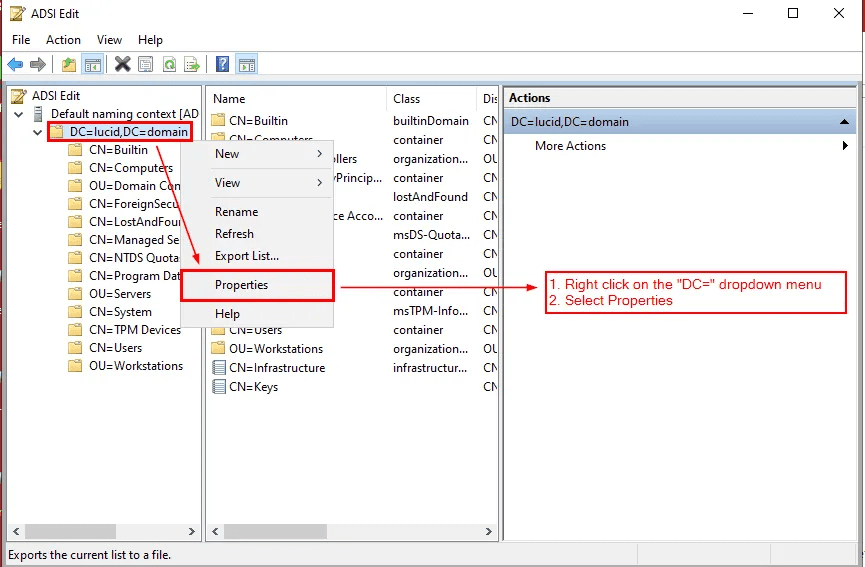Click the Properties toolbar icon
This screenshot has width=865, height=567.
point(146,65)
